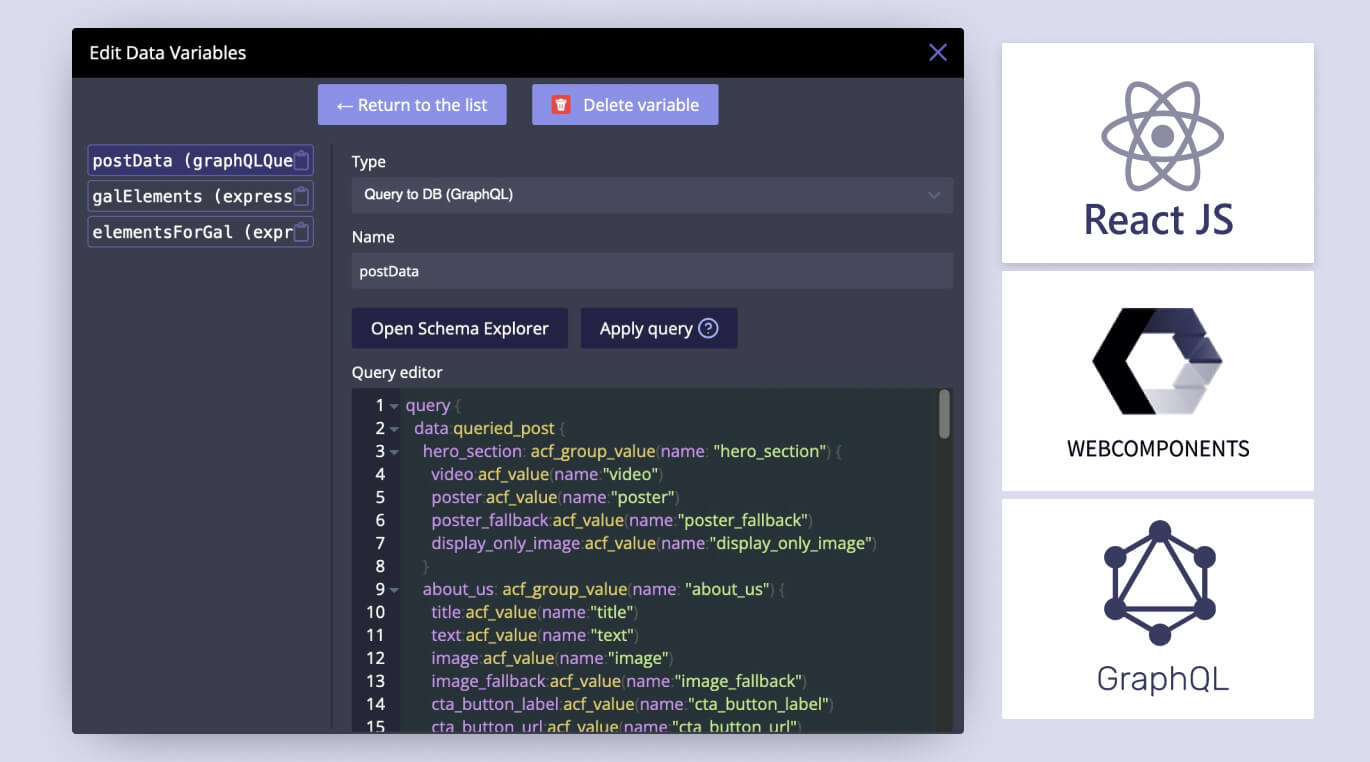Click the question mark help icon beside Apply query
This screenshot has width=1370, height=762.
pyautogui.click(x=708, y=328)
